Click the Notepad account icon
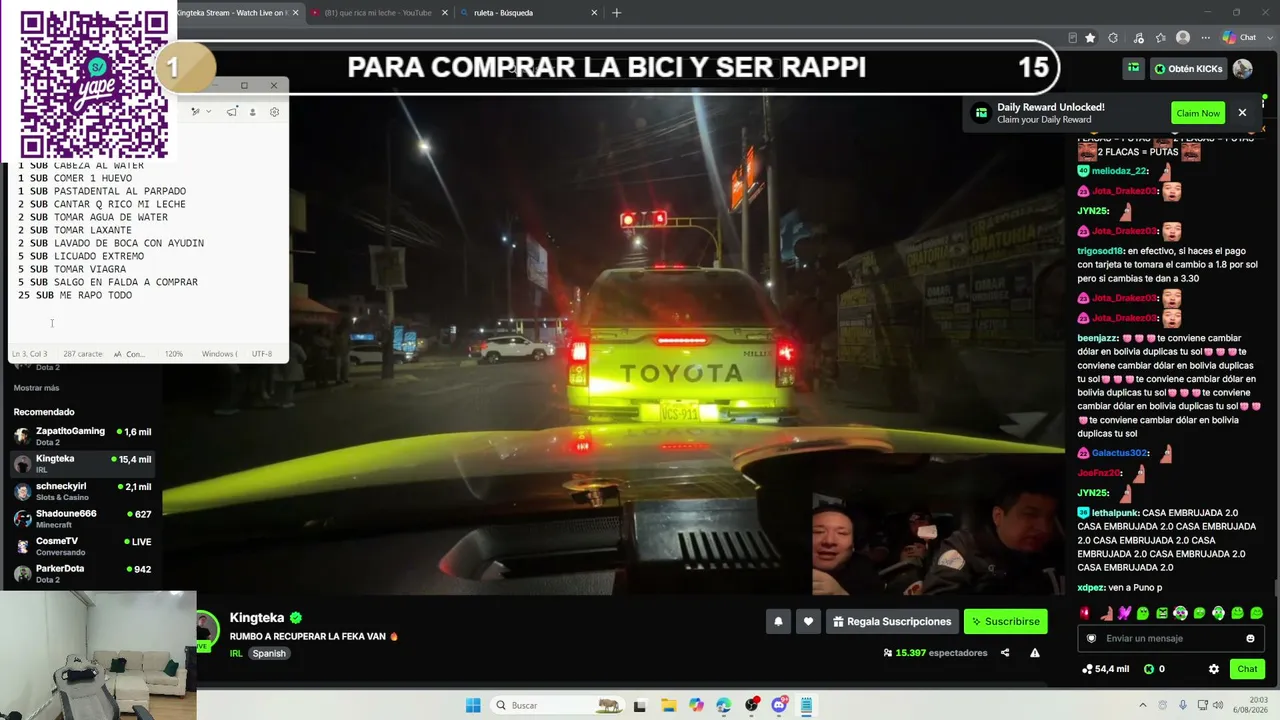Image resolution: width=1280 pixels, height=720 pixels. (252, 112)
